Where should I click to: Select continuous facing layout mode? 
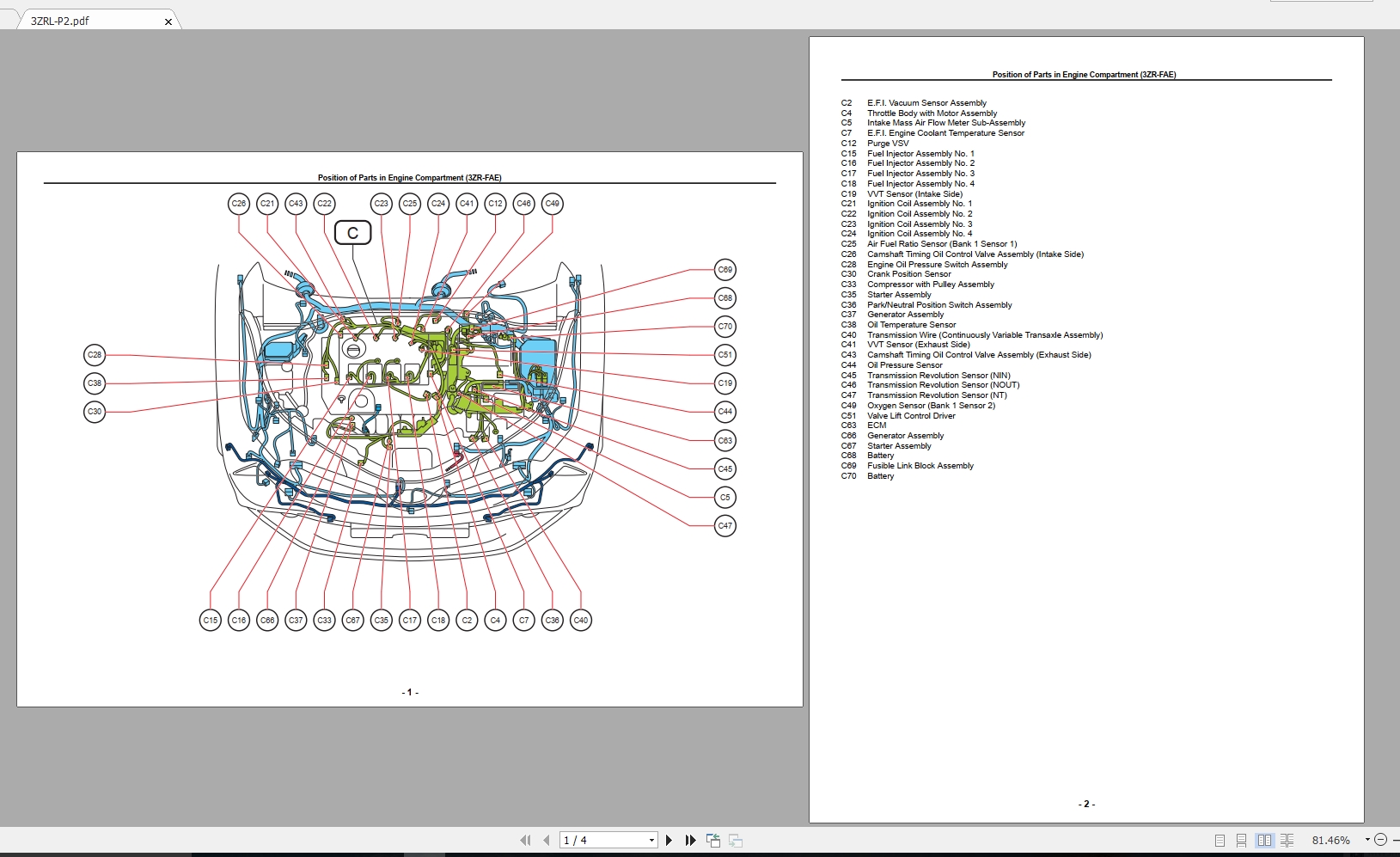pos(1287,841)
